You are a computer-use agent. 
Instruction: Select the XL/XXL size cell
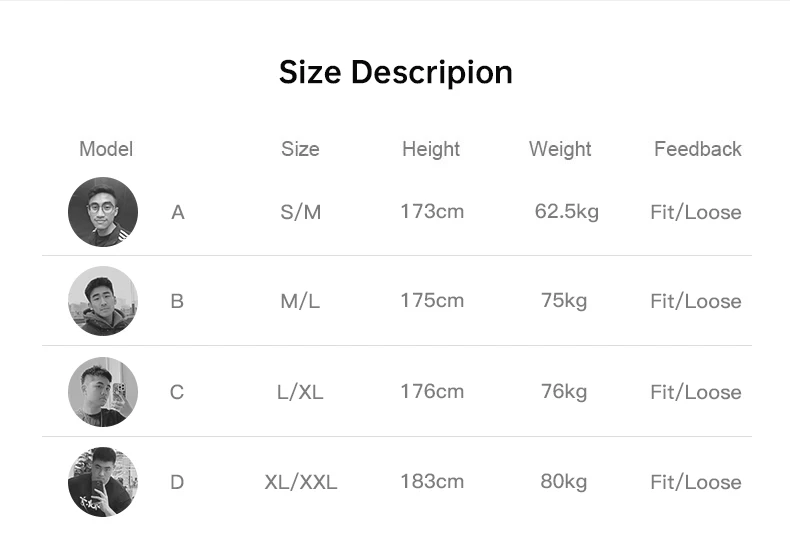(x=301, y=482)
